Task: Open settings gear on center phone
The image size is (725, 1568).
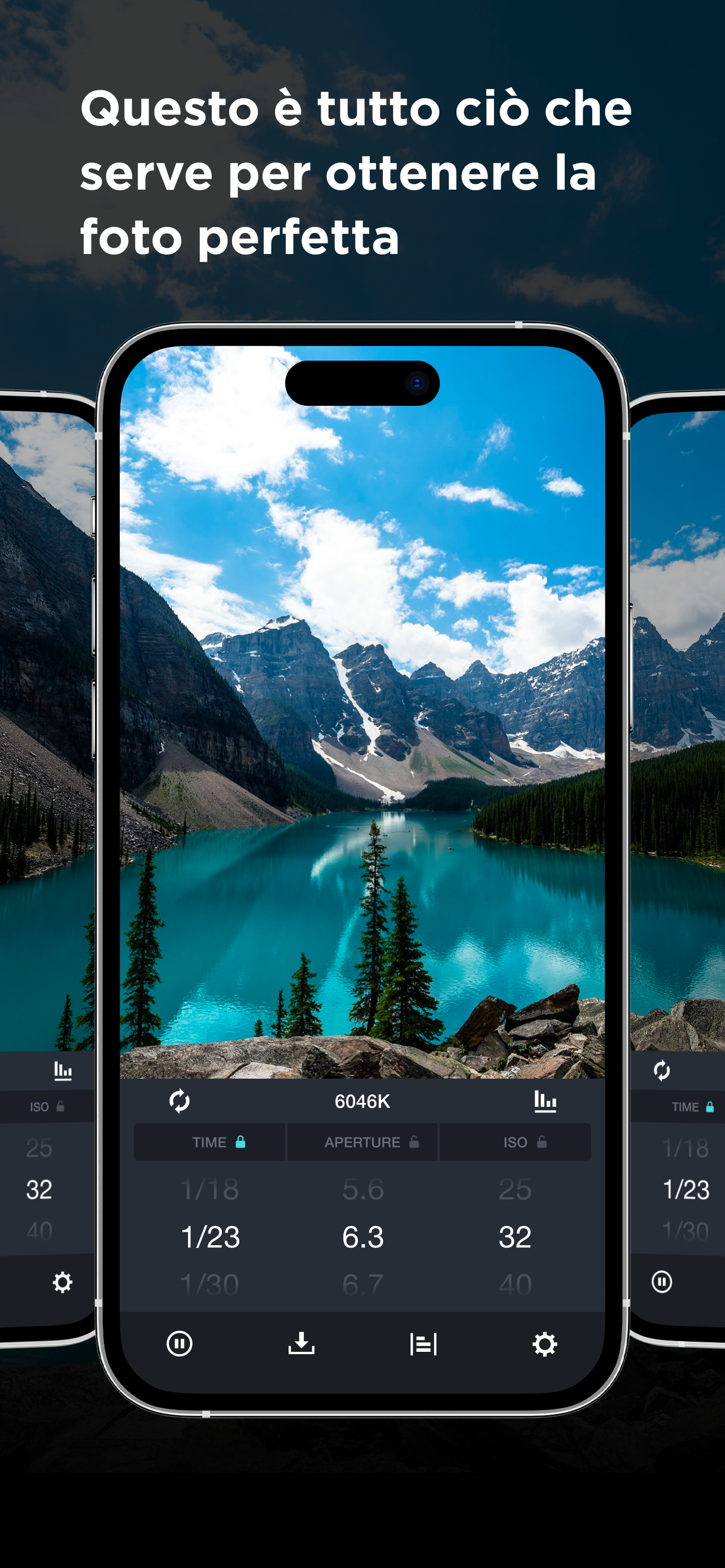Action: [545, 1344]
